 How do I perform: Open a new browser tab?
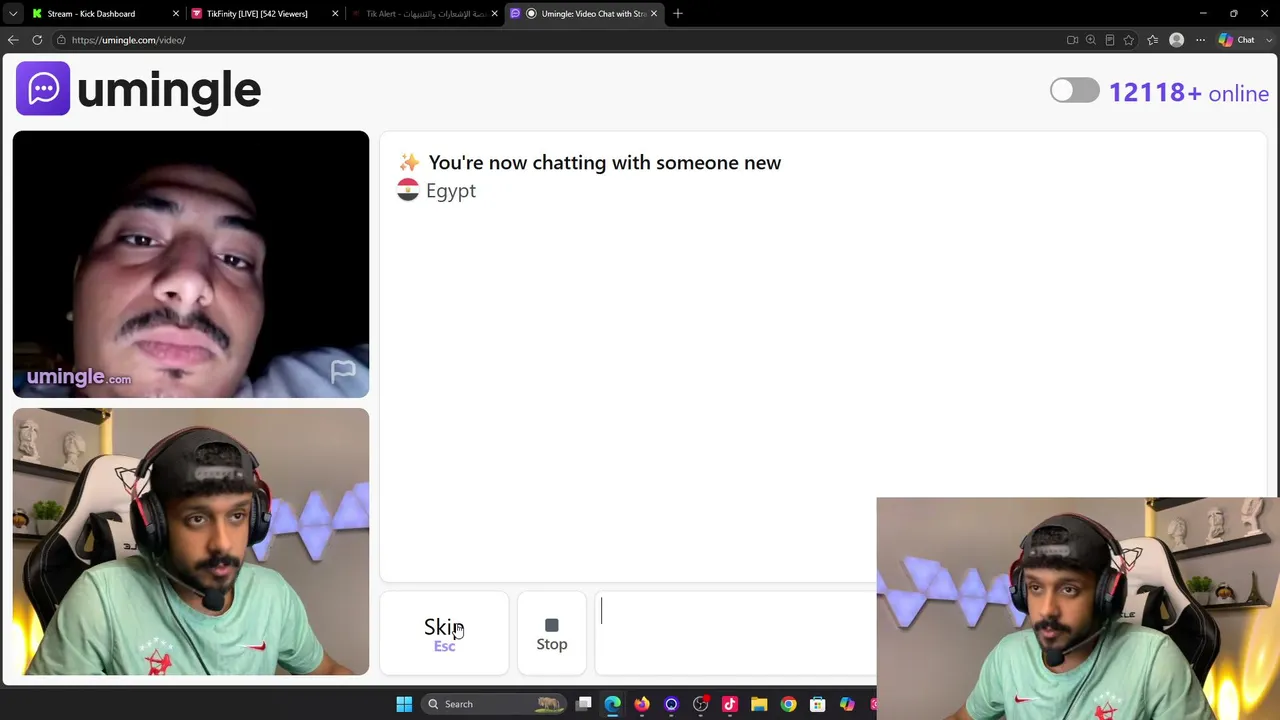tap(678, 14)
